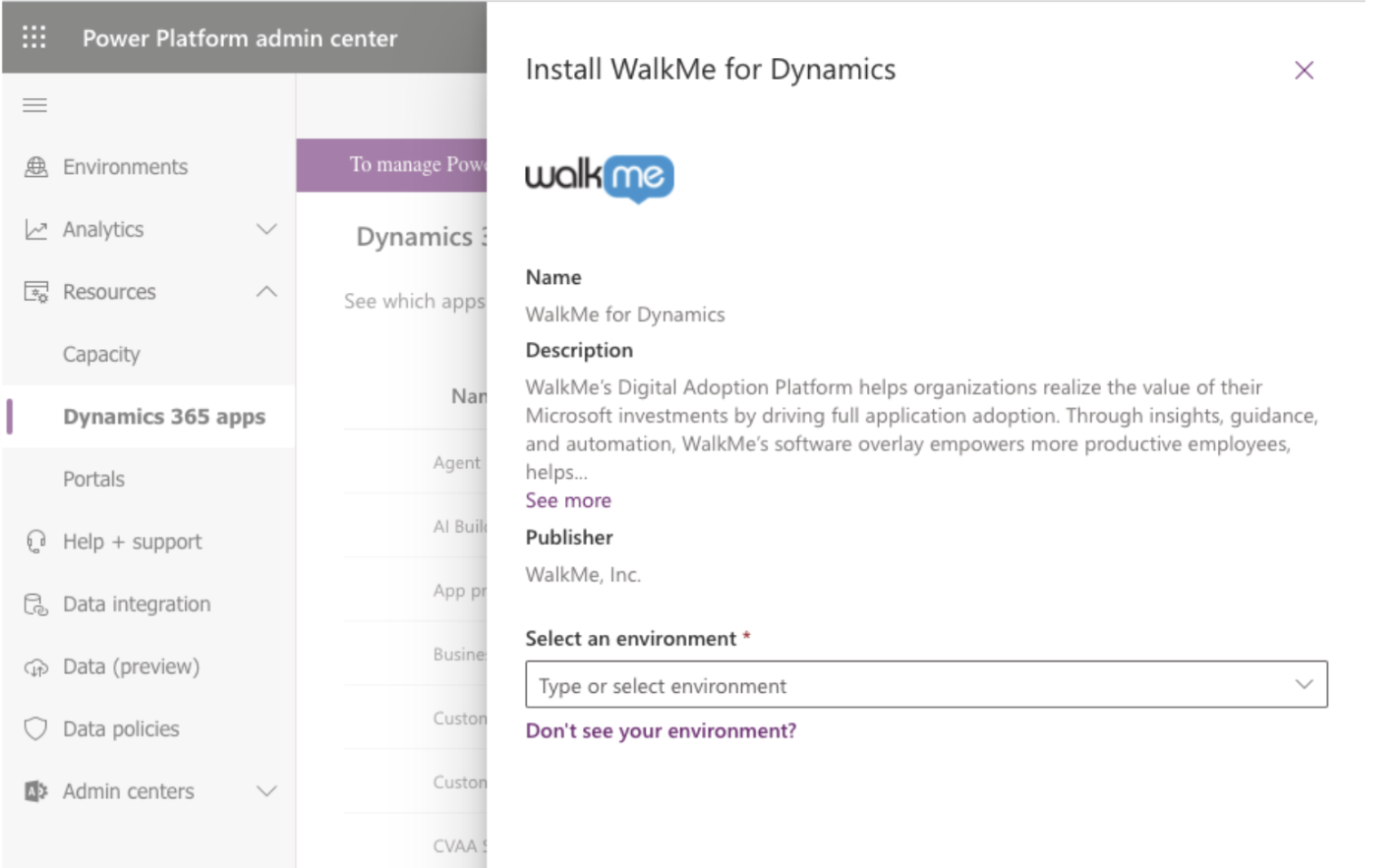This screenshot has height=868, width=1393.
Task: Click the Analytics chart icon
Action: coord(34,229)
